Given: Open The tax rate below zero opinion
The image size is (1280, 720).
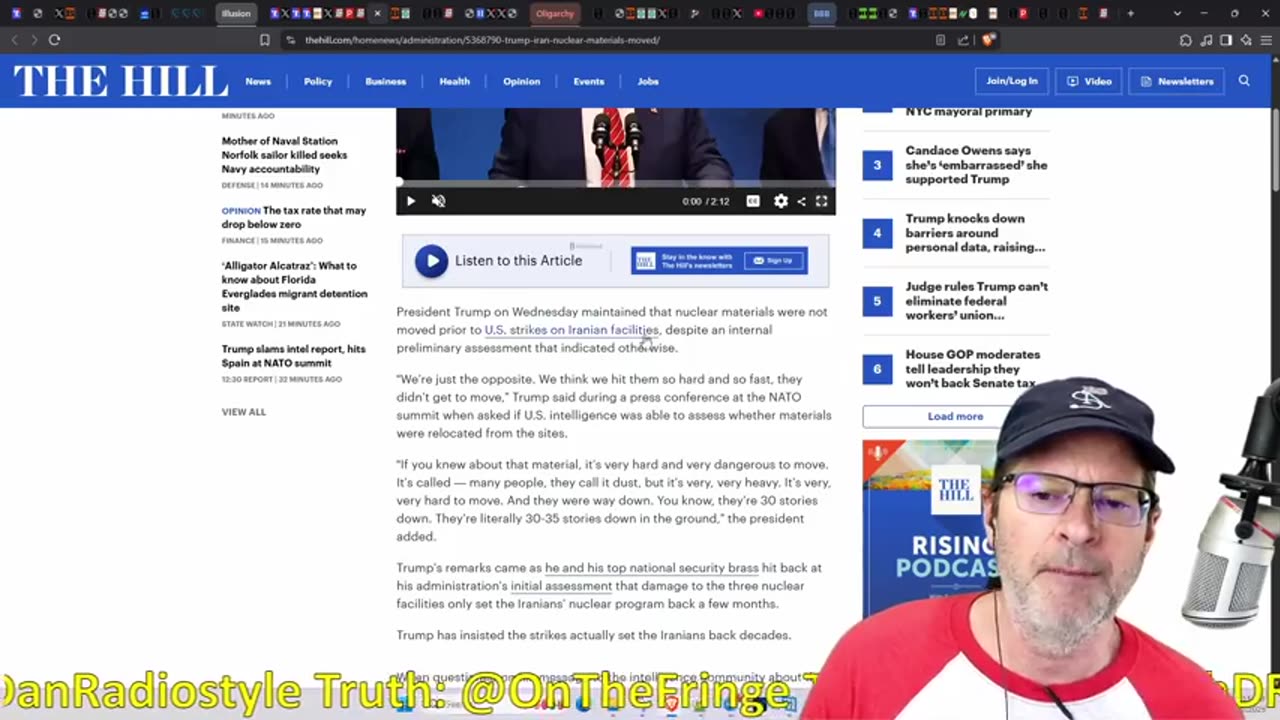Looking at the screenshot, I should 294,217.
